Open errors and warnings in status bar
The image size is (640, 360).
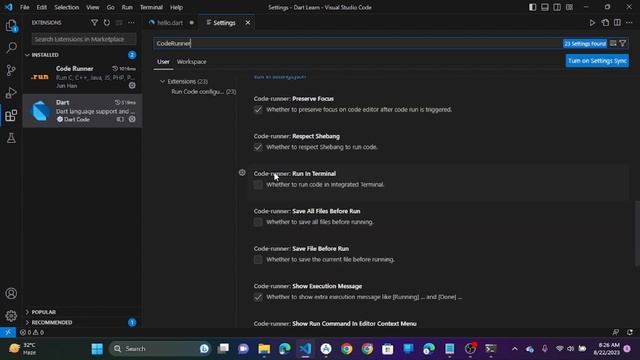coord(32,332)
